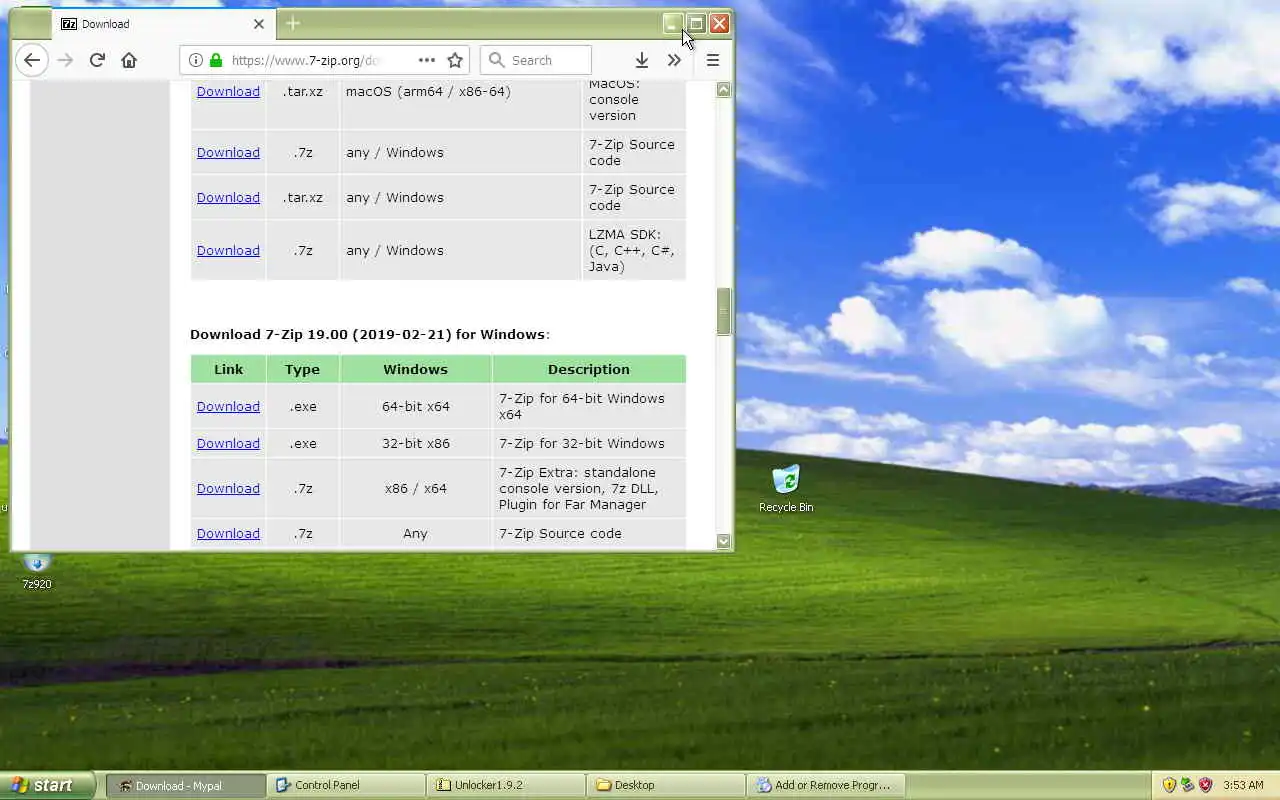Click the page scrollbar down arrow
This screenshot has width=1280, height=800.
724,541
